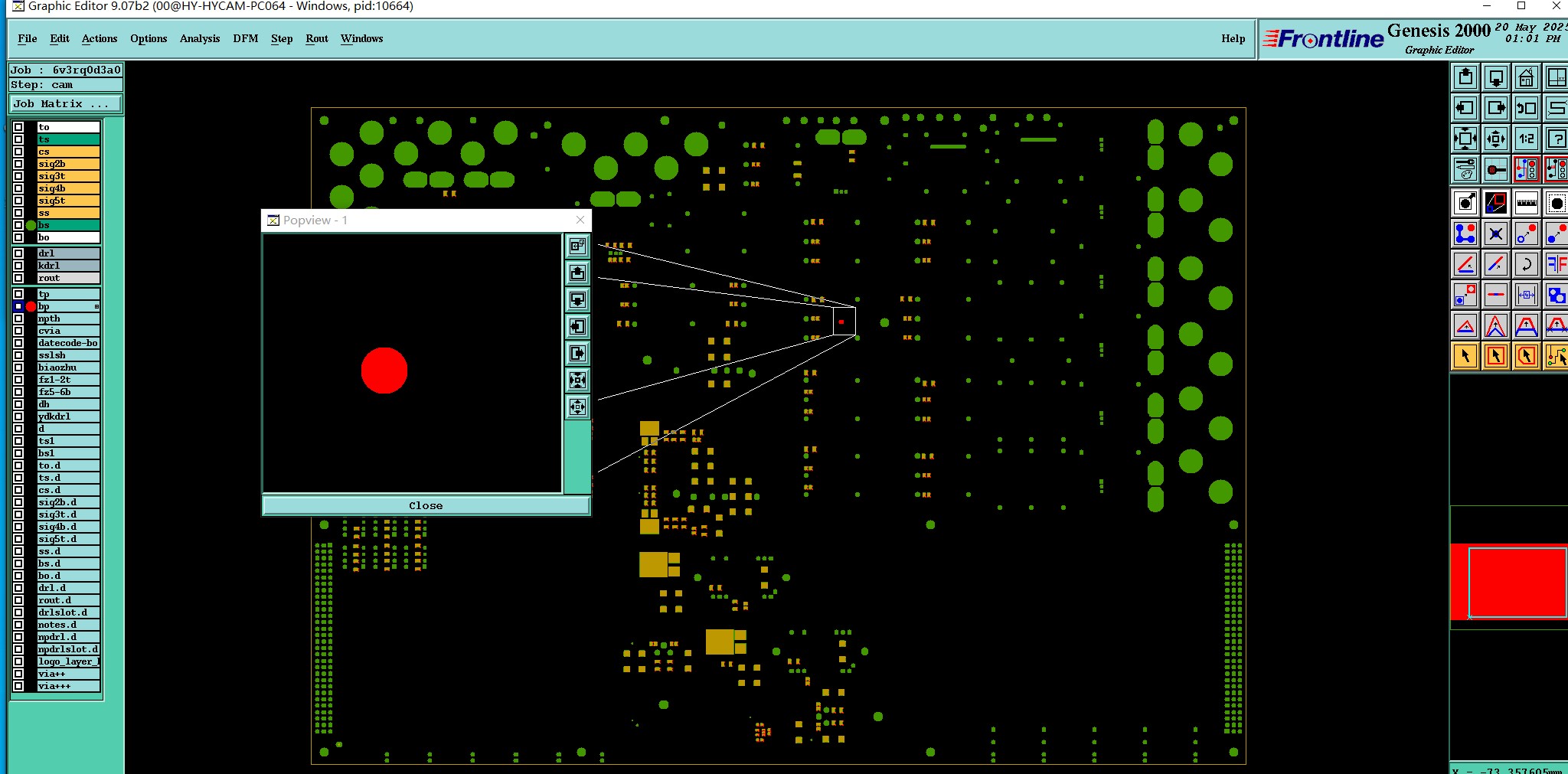Pan Popview up with arrow icon
The image size is (1568, 774).
click(x=577, y=273)
